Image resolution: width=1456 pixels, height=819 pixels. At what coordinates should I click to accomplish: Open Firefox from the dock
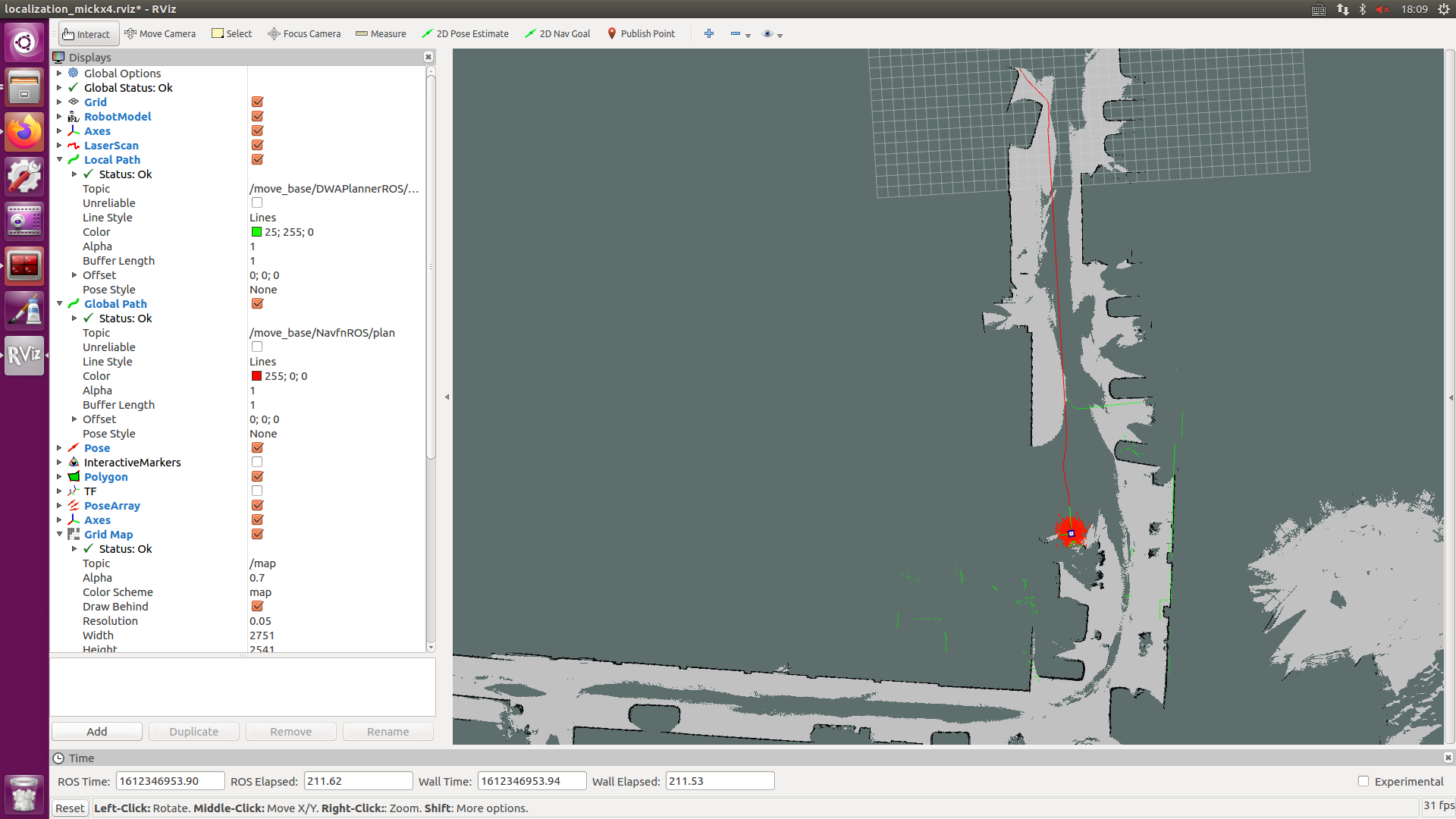pyautogui.click(x=24, y=133)
